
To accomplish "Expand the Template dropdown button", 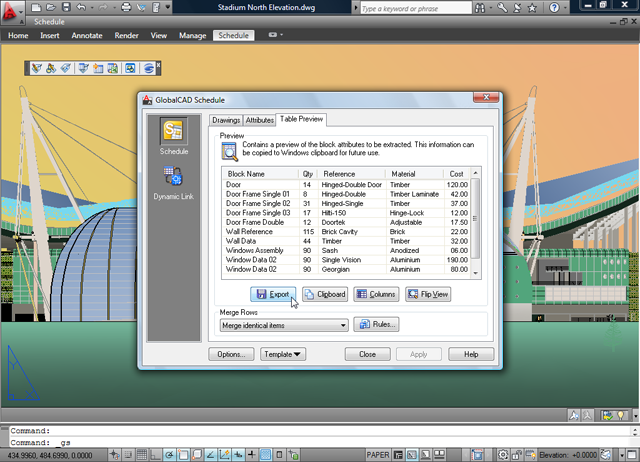I will point(284,354).
